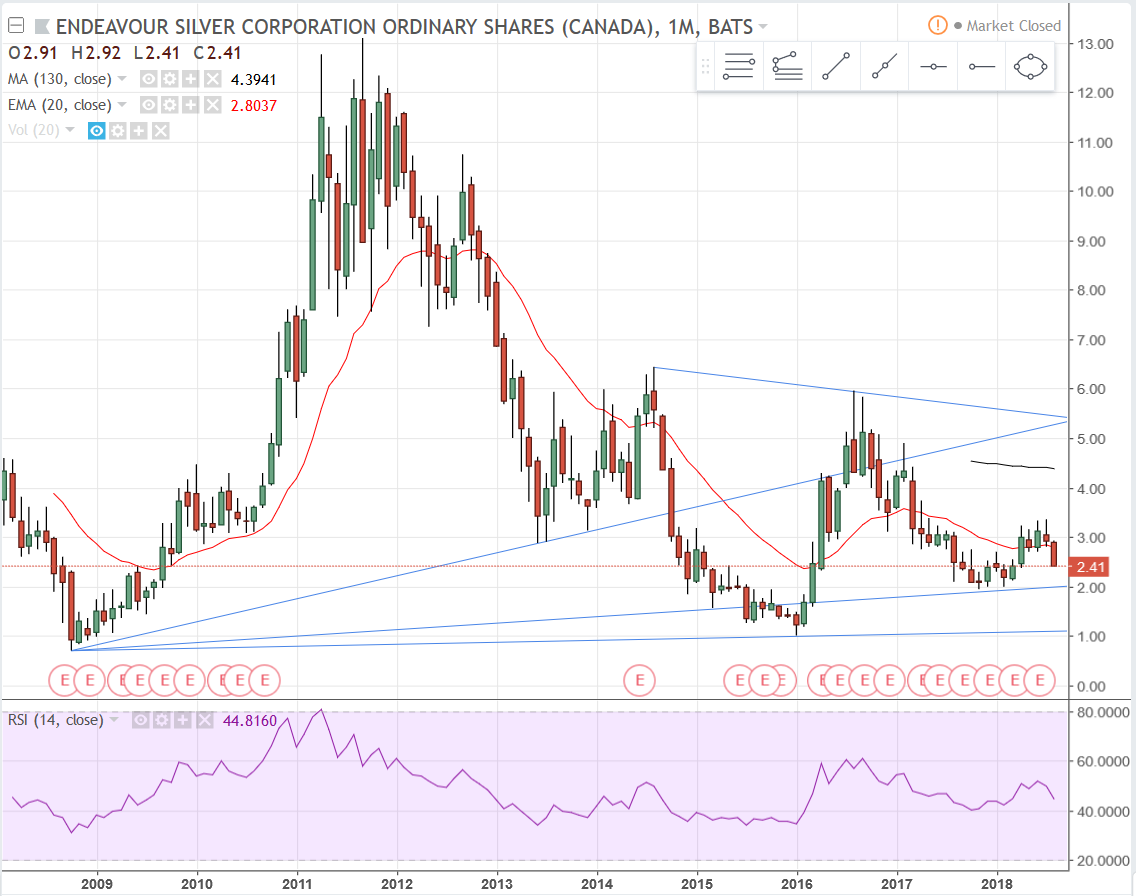Click the first earnings marker before 2009
The width and height of the screenshot is (1136, 896).
click(x=64, y=680)
